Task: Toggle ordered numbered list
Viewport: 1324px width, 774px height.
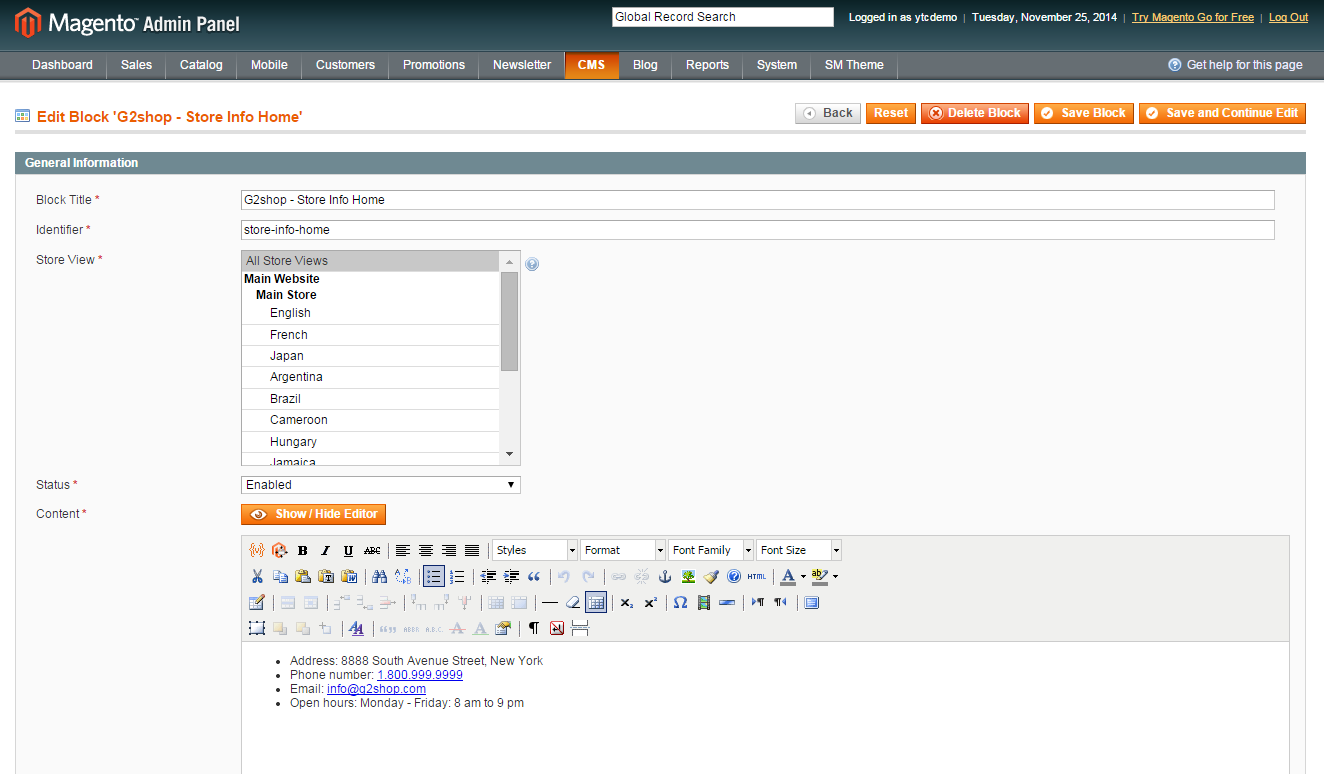Action: [x=457, y=576]
